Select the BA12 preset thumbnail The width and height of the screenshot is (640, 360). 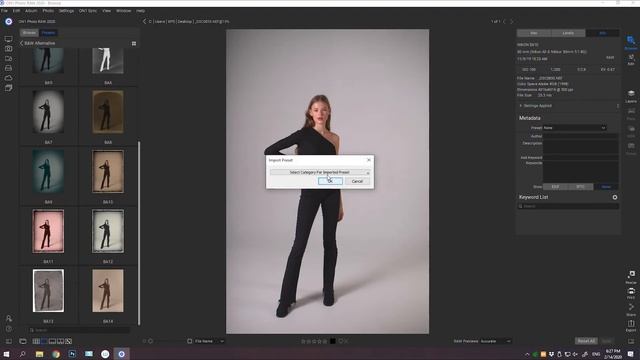point(108,231)
